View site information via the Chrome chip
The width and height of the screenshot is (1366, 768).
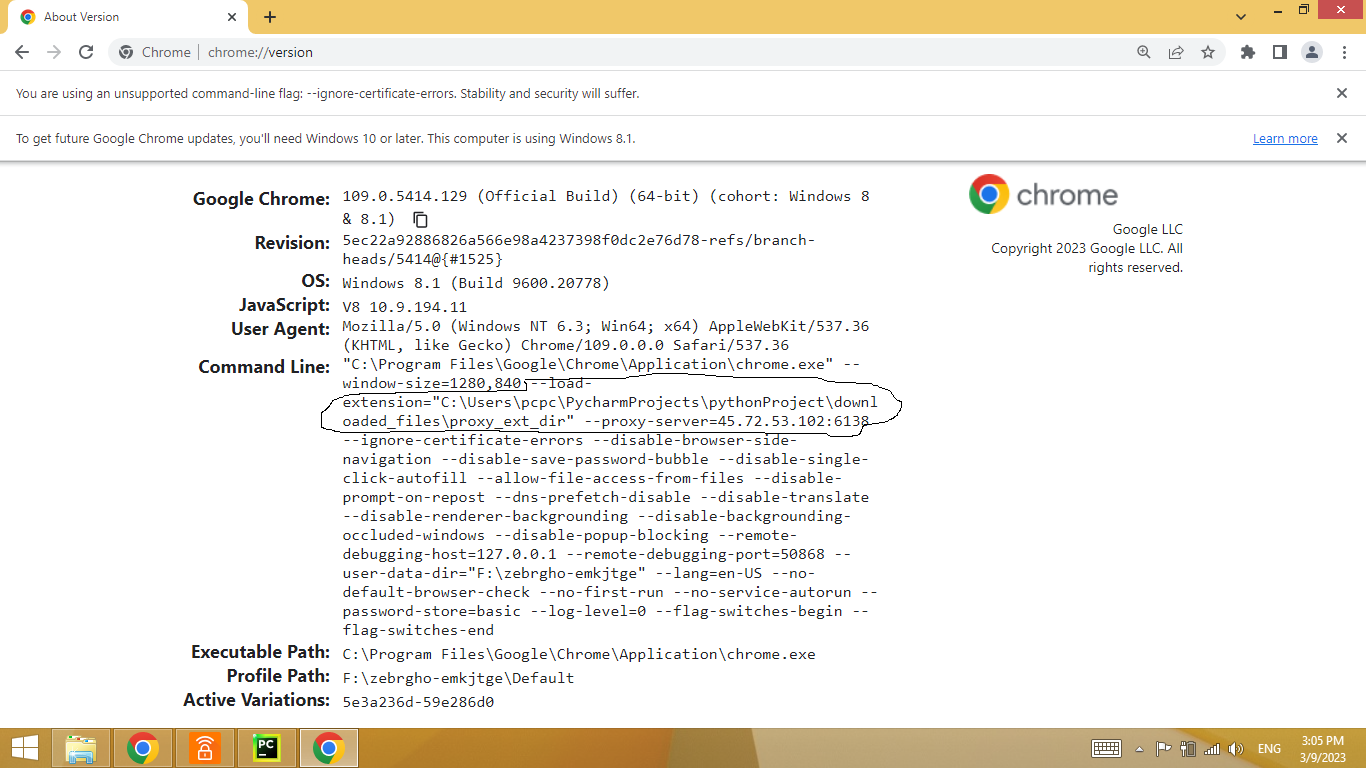click(x=155, y=52)
